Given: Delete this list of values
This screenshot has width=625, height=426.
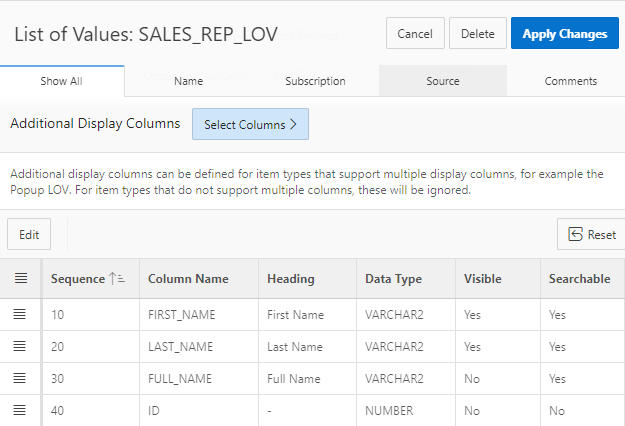Looking at the screenshot, I should (x=478, y=33).
